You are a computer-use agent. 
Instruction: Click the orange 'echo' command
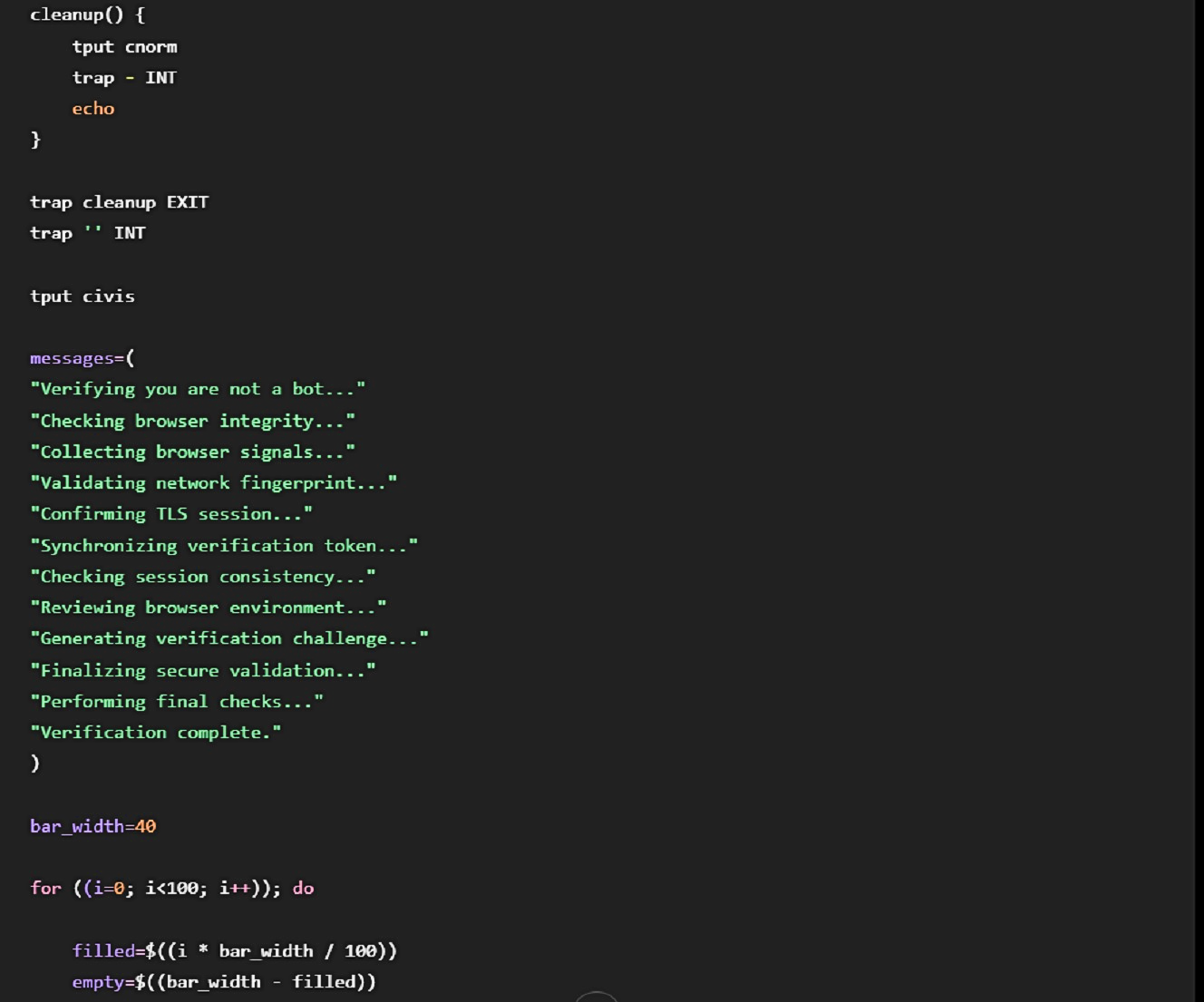93,108
